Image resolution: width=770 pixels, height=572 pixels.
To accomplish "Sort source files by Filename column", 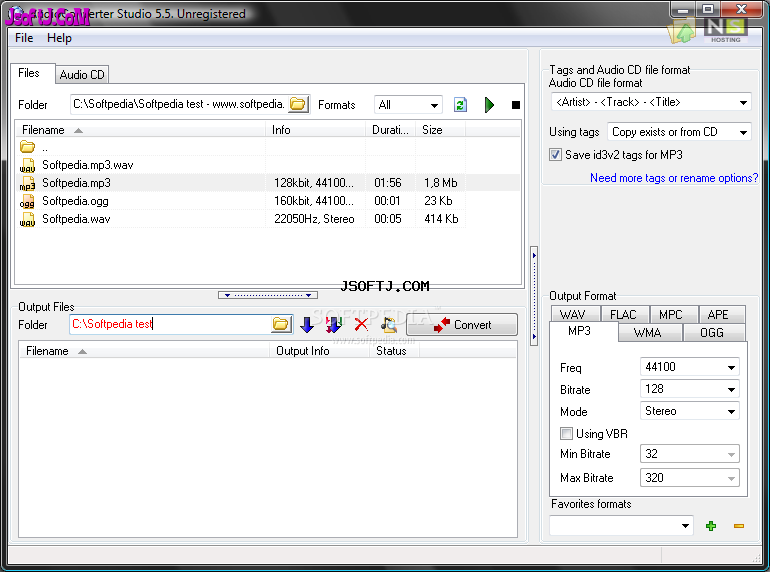I will pos(141,130).
